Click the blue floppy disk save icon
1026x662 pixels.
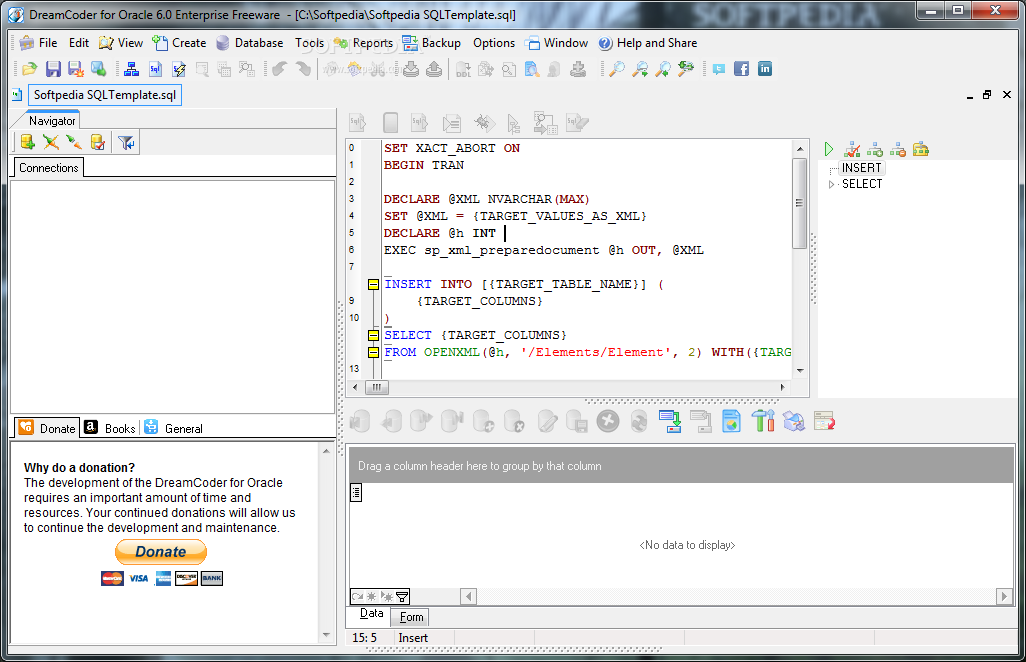pos(53,69)
